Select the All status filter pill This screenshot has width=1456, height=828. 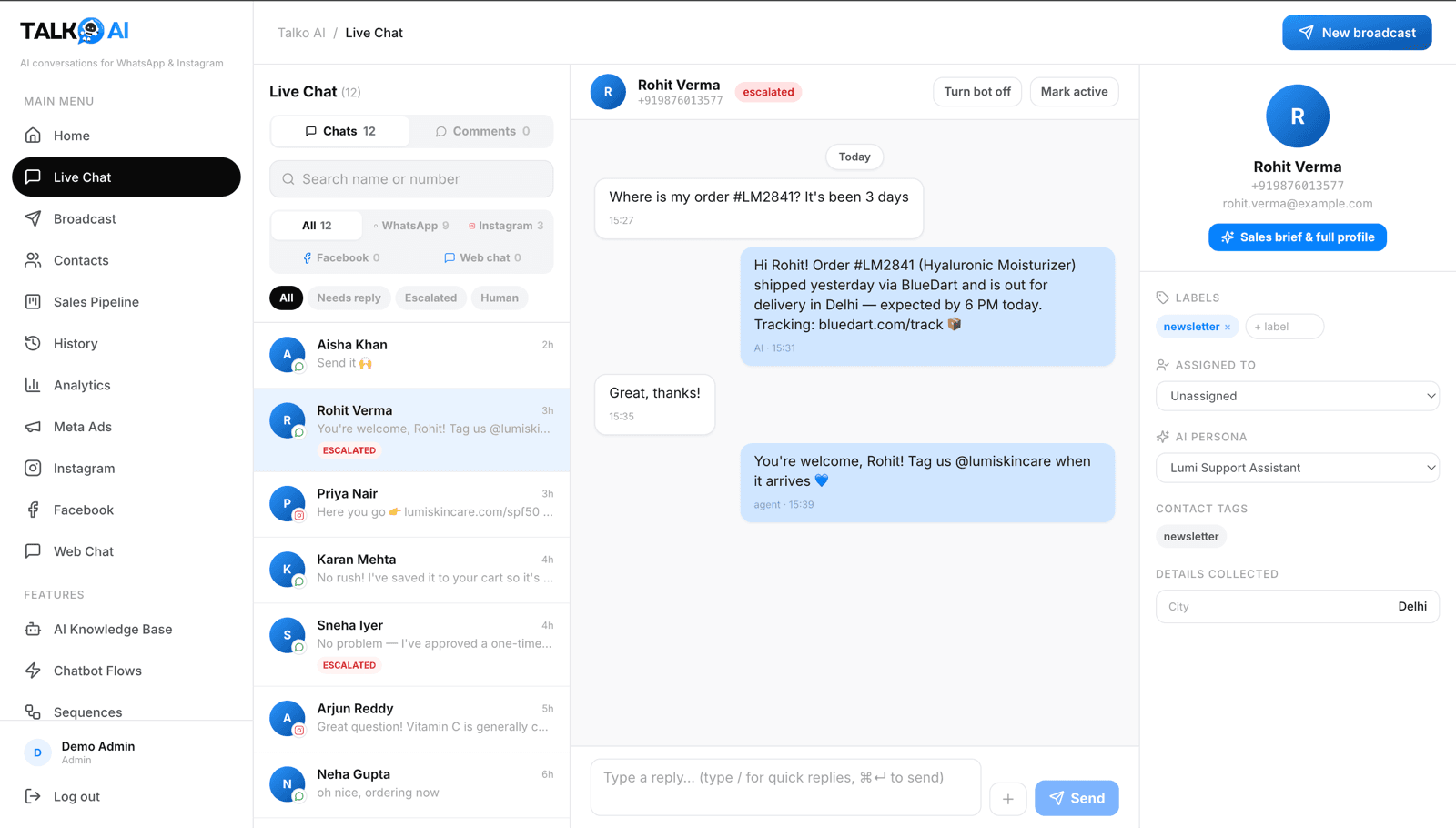pyautogui.click(x=286, y=298)
